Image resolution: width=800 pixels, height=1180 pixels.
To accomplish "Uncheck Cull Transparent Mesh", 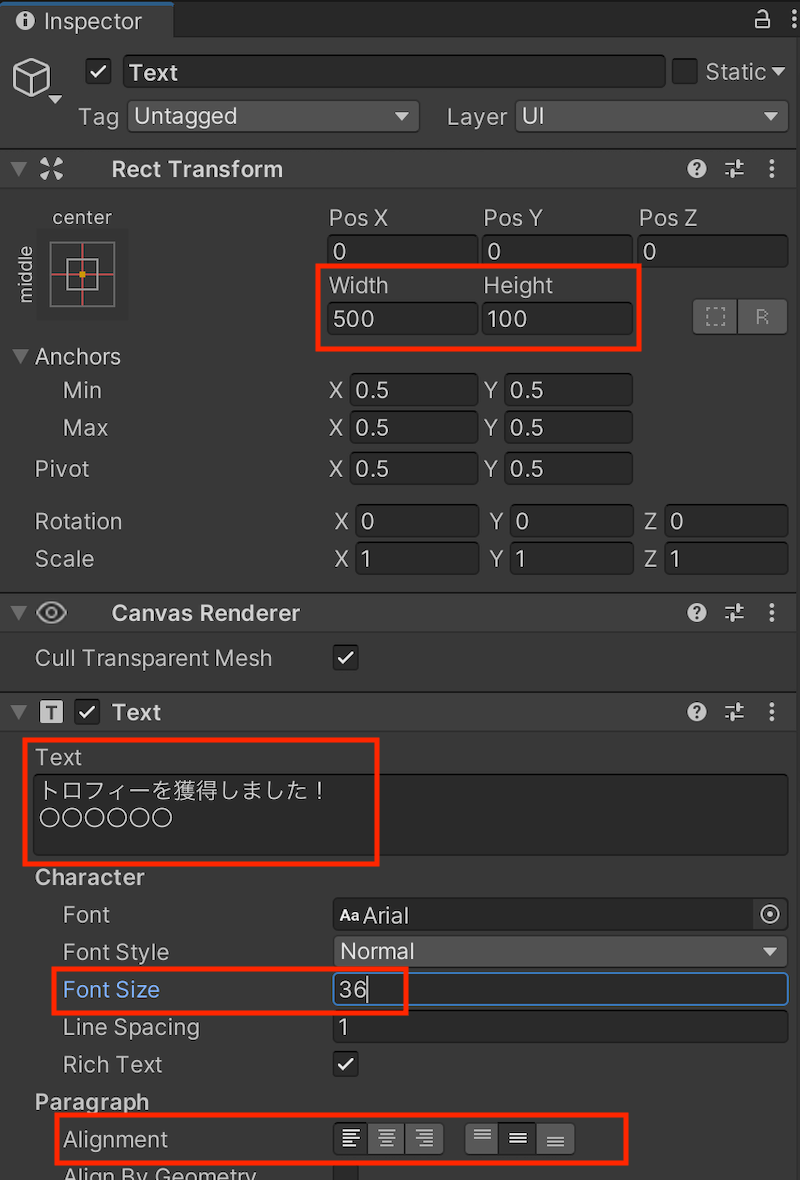I will (345, 658).
